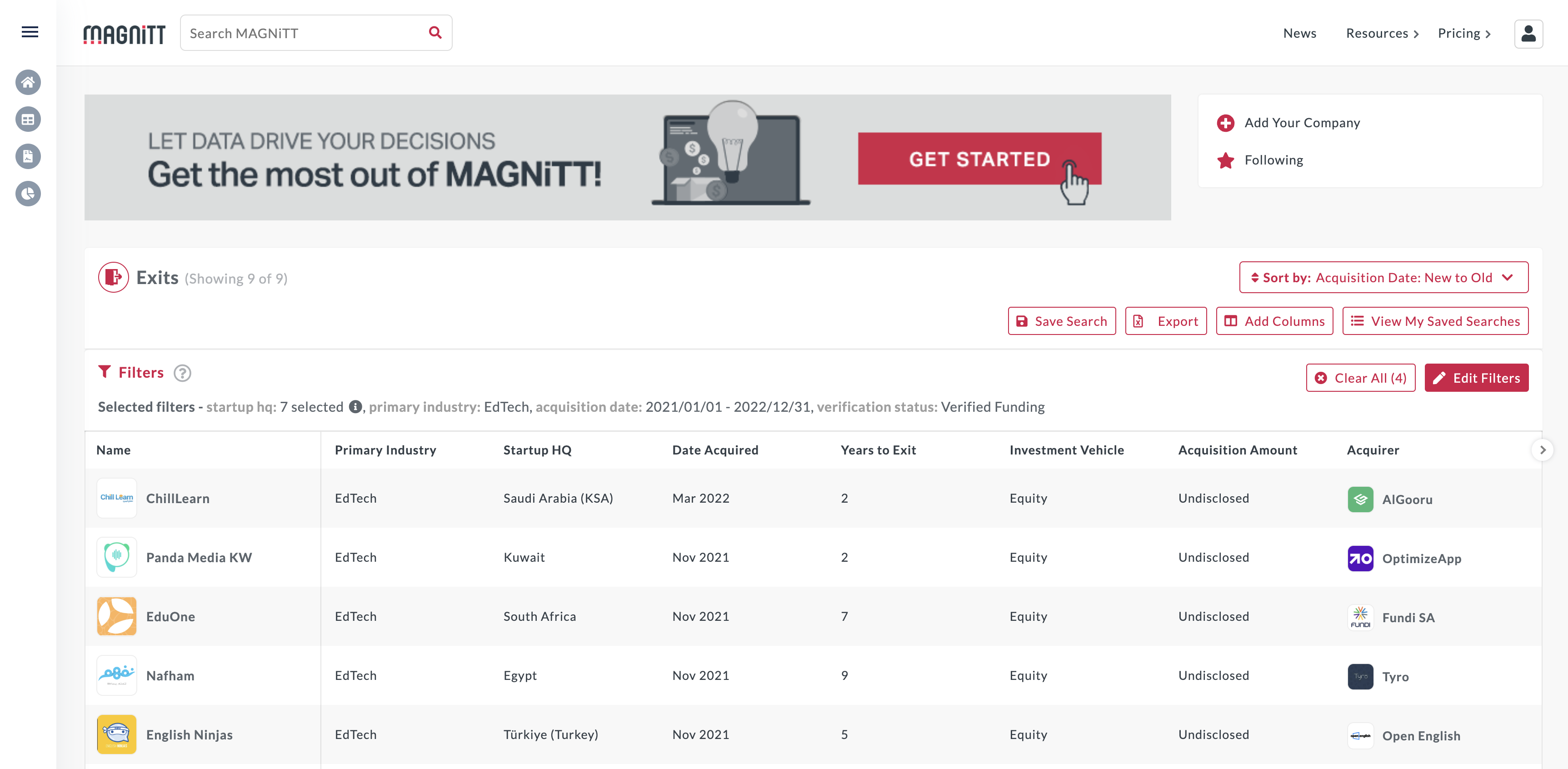Click the MAGNiTT logo
Screen dimensions: 1568x769
coord(124,34)
